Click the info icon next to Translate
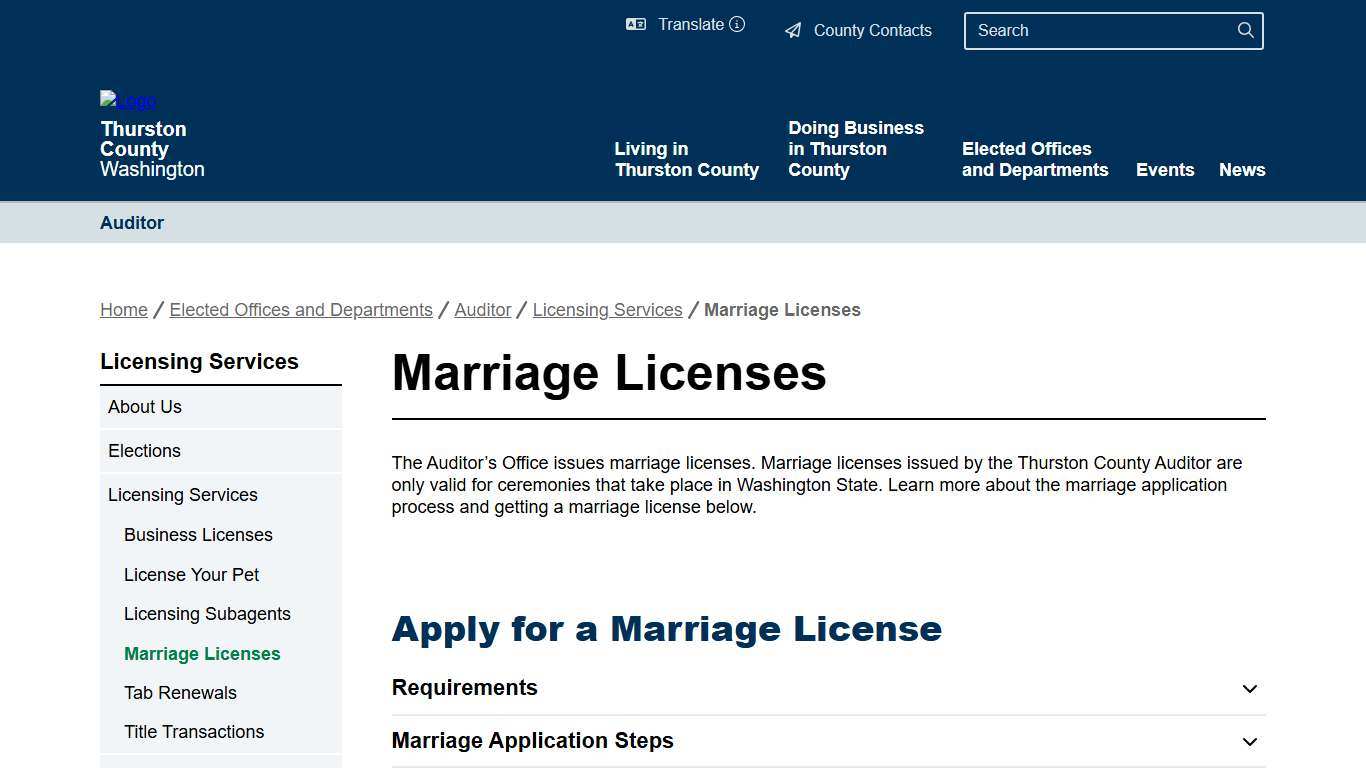Screen dimensions: 1366x768 737,24
